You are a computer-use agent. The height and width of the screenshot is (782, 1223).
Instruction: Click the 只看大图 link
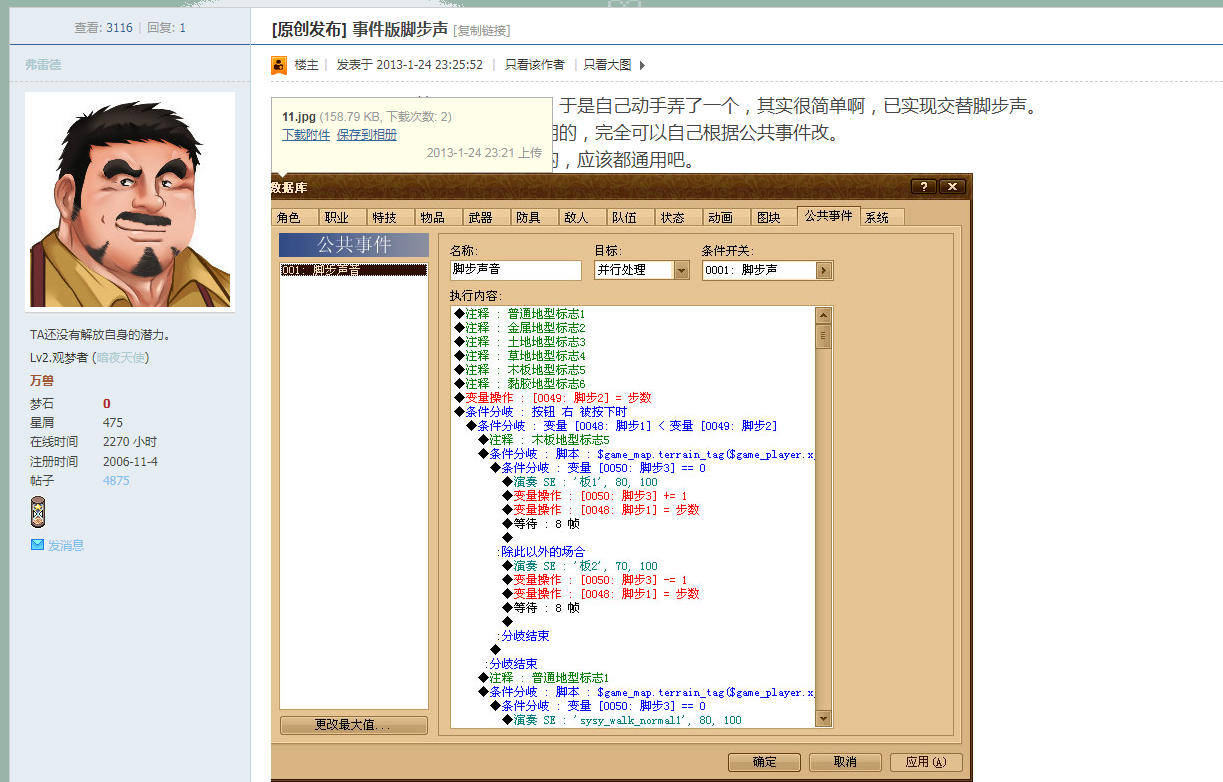(x=608, y=65)
